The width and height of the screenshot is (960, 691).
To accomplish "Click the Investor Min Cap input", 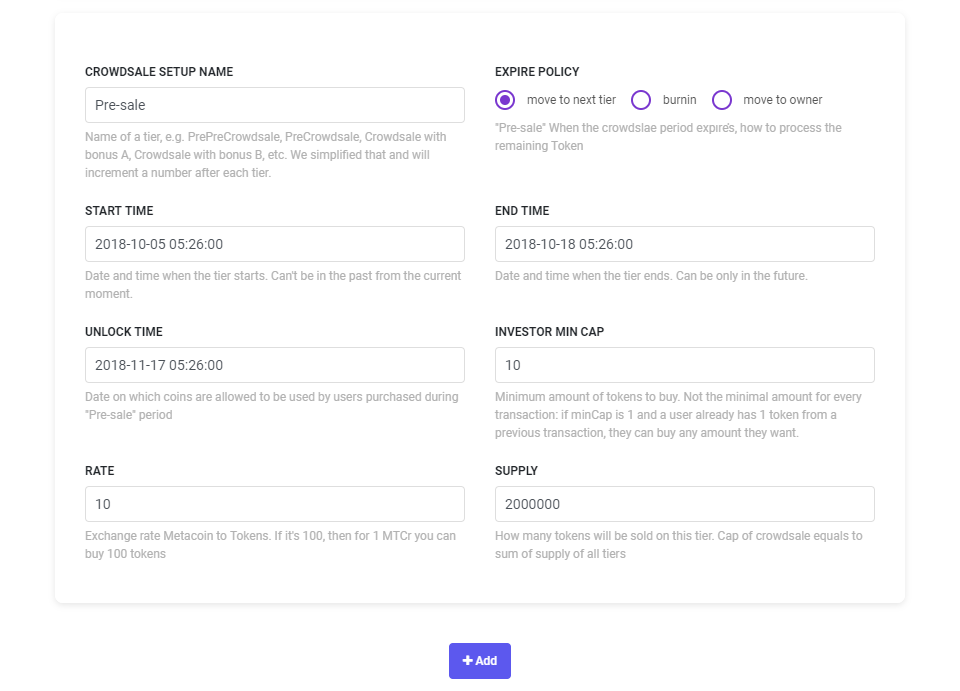I will 685,365.
